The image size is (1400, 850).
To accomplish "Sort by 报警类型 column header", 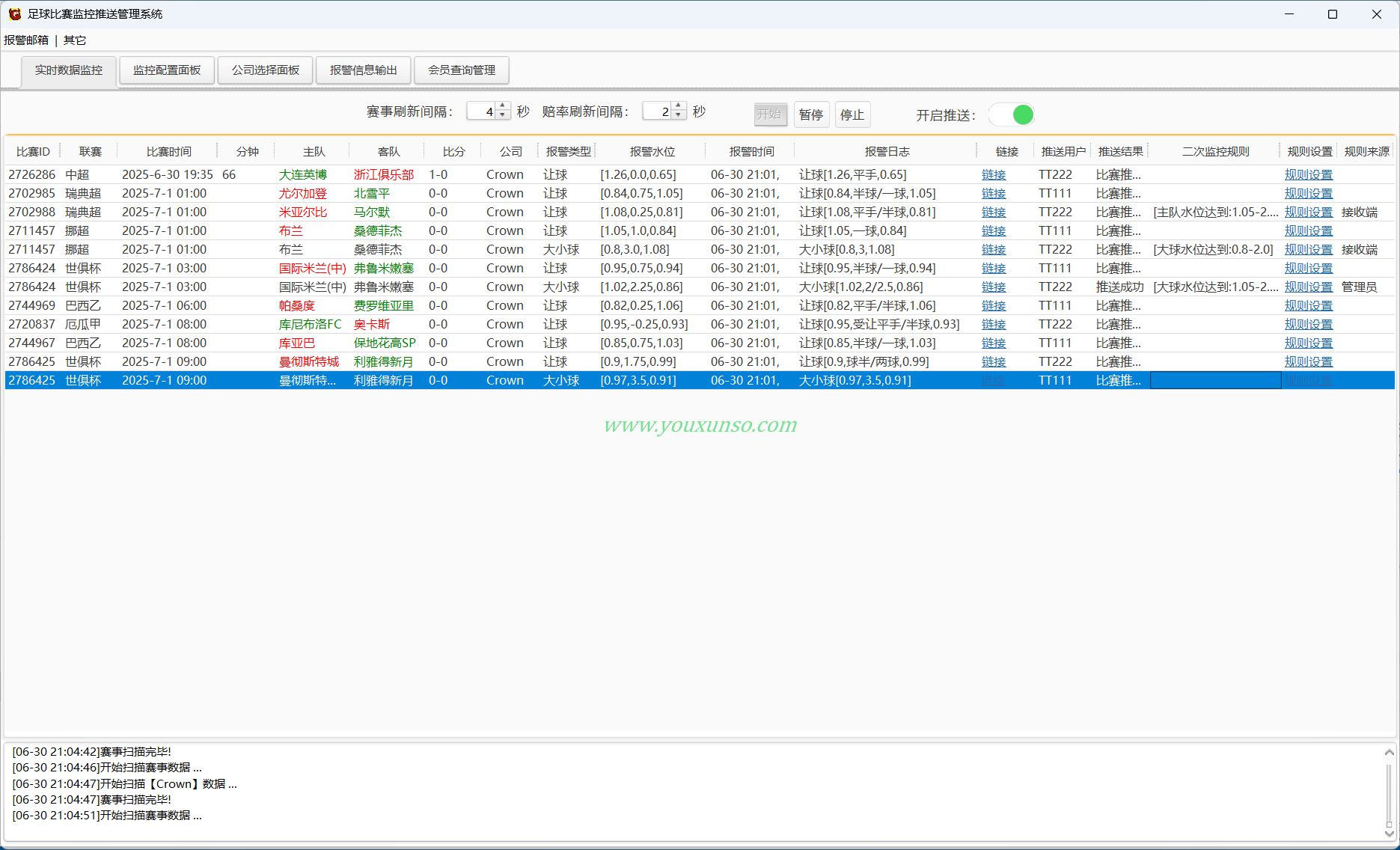I will click(568, 151).
